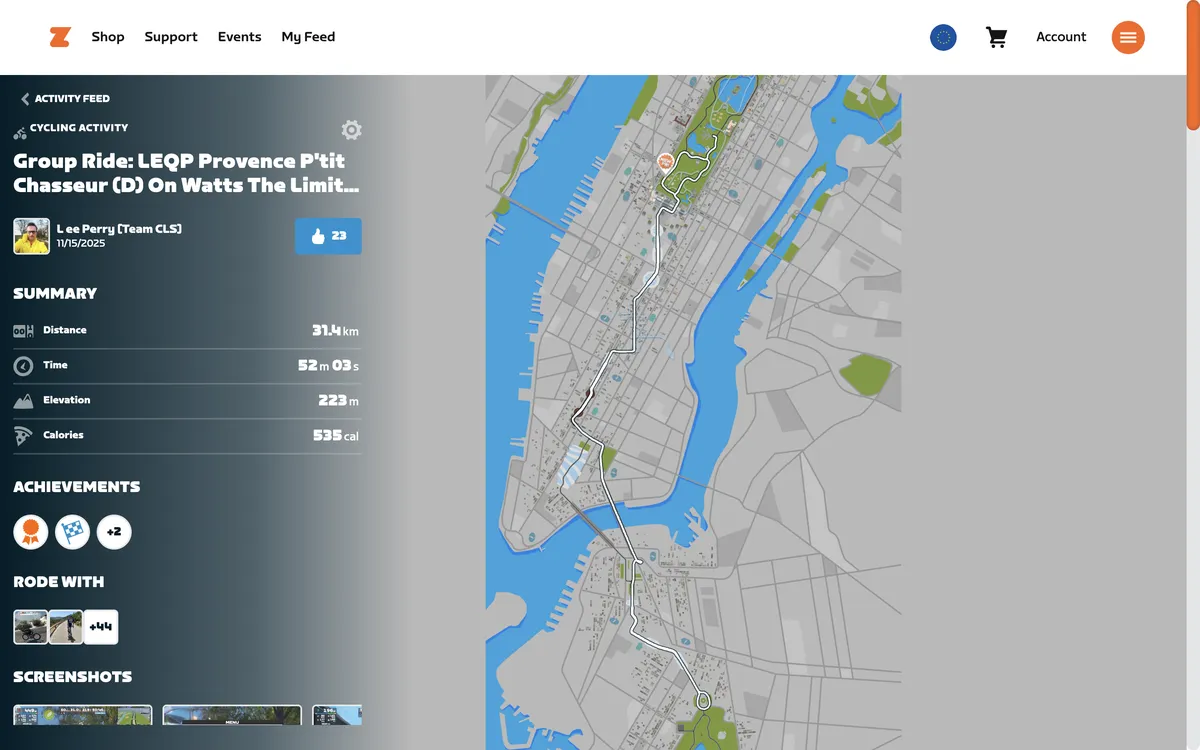Click the 535 cal calories value
The width and height of the screenshot is (1200, 750).
336,435
